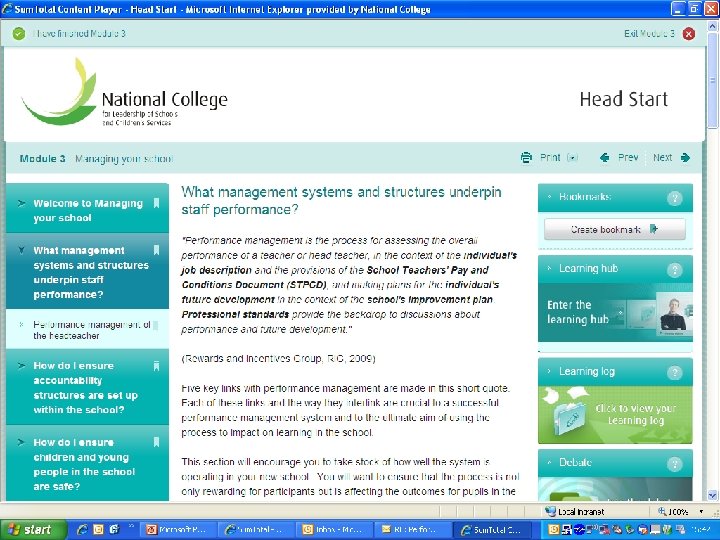Go back with the Prev arrow icon
The width and height of the screenshot is (720, 540).
click(x=605, y=158)
